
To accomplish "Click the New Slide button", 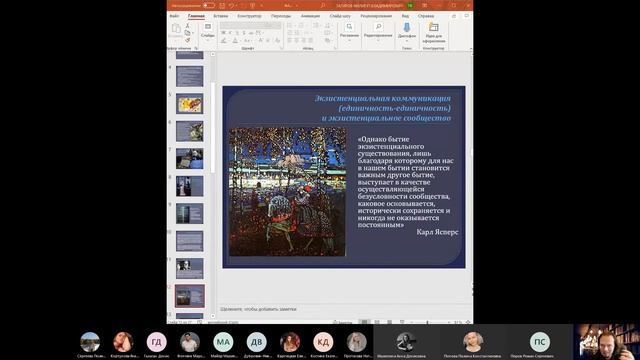I will tap(208, 31).
